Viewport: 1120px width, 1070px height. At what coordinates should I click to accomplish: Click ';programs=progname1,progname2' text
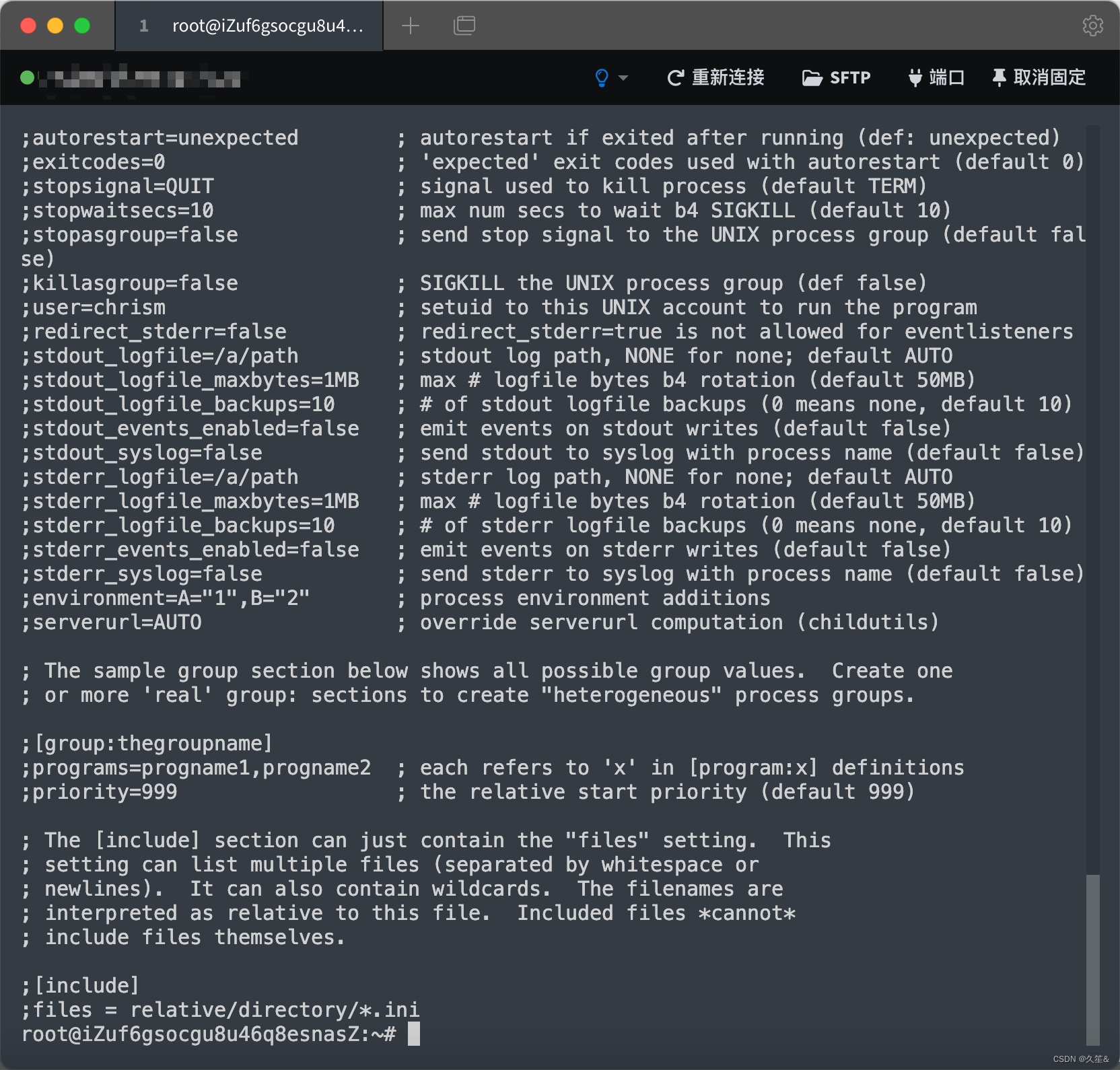196,767
